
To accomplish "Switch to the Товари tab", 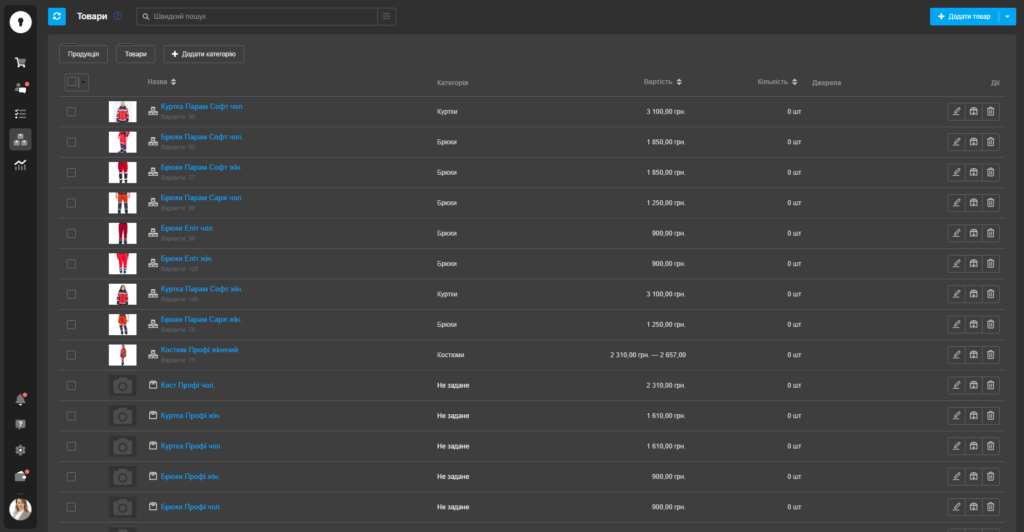I will tap(135, 54).
